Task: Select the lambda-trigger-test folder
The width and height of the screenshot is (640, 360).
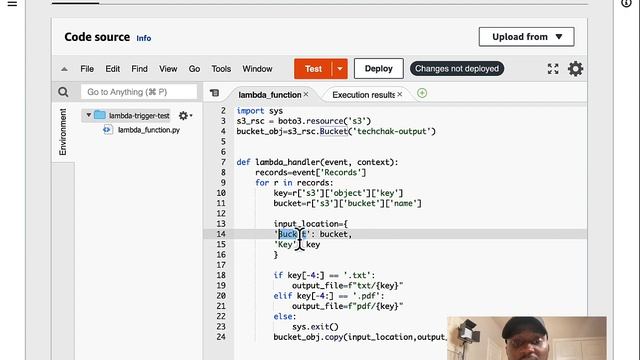Action: point(139,116)
